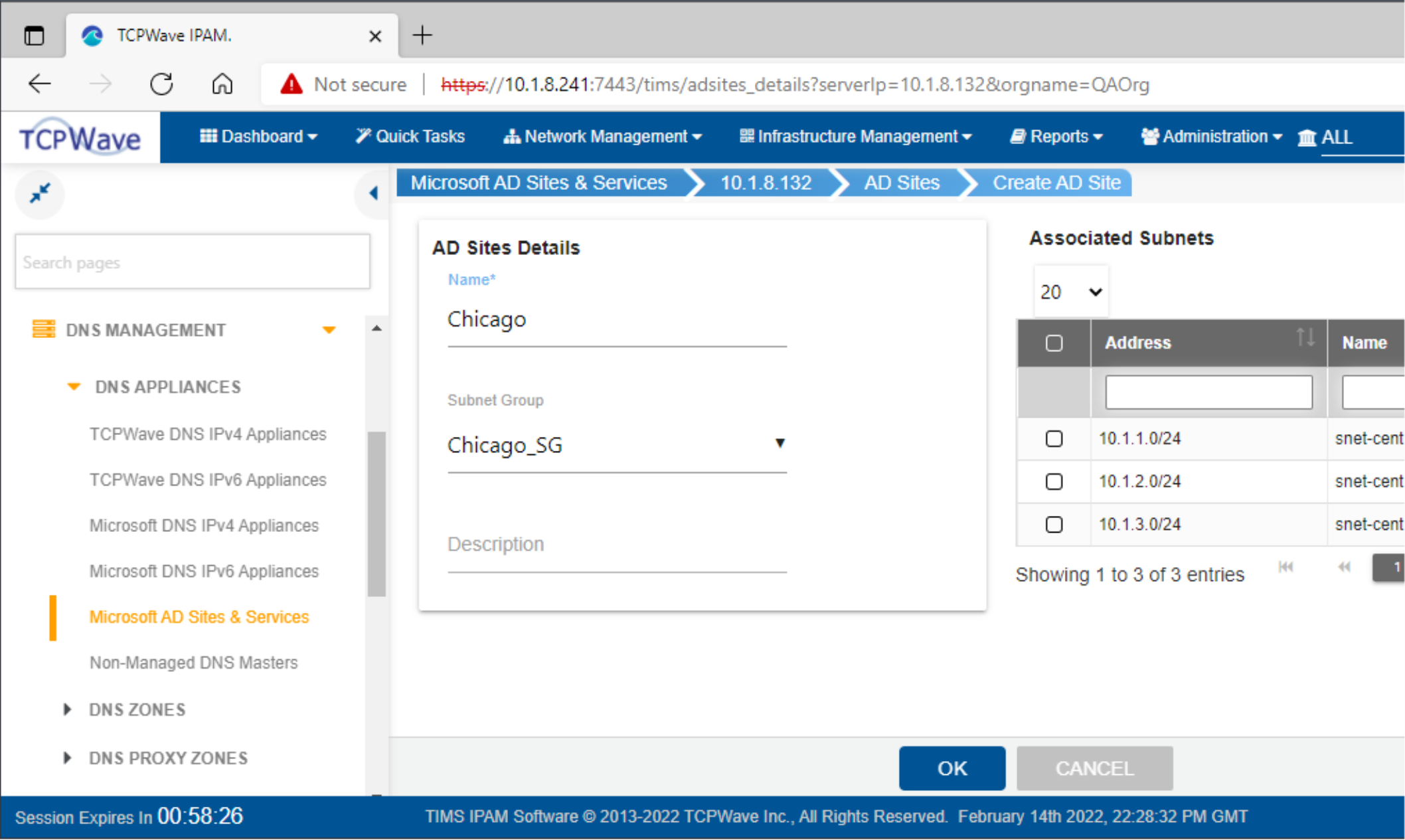Focus the Search pages field
The height and width of the screenshot is (840, 1405).
click(193, 262)
